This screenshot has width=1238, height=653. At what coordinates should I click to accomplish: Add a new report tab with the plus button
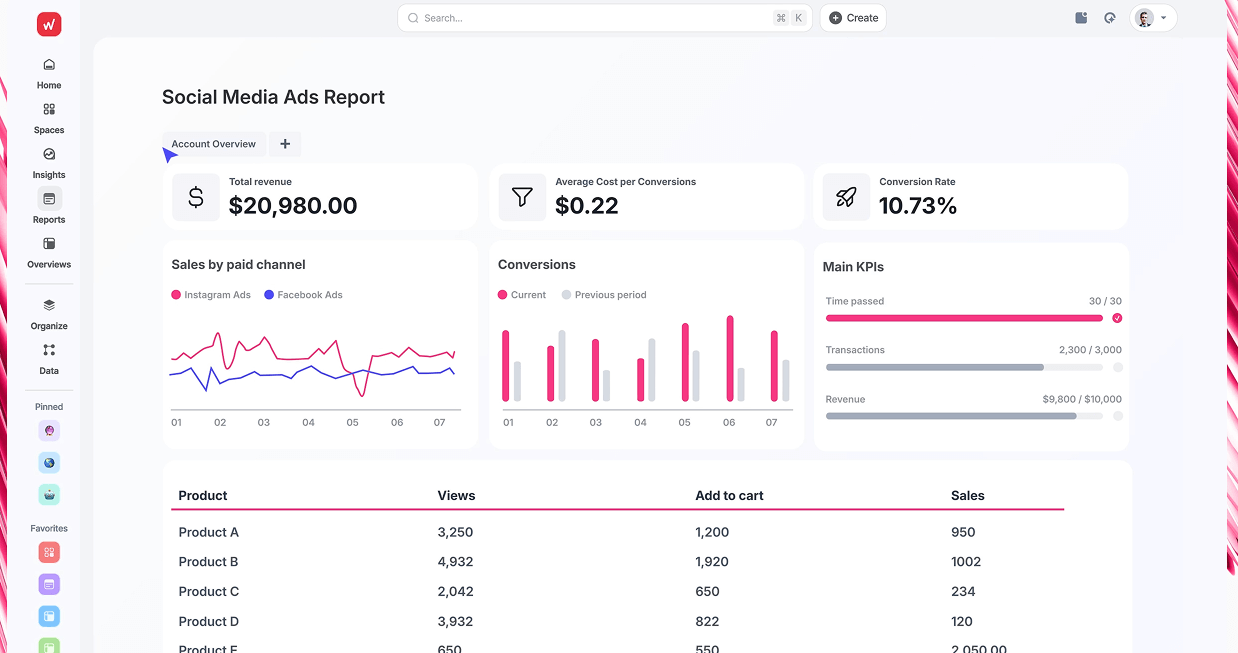[285, 144]
